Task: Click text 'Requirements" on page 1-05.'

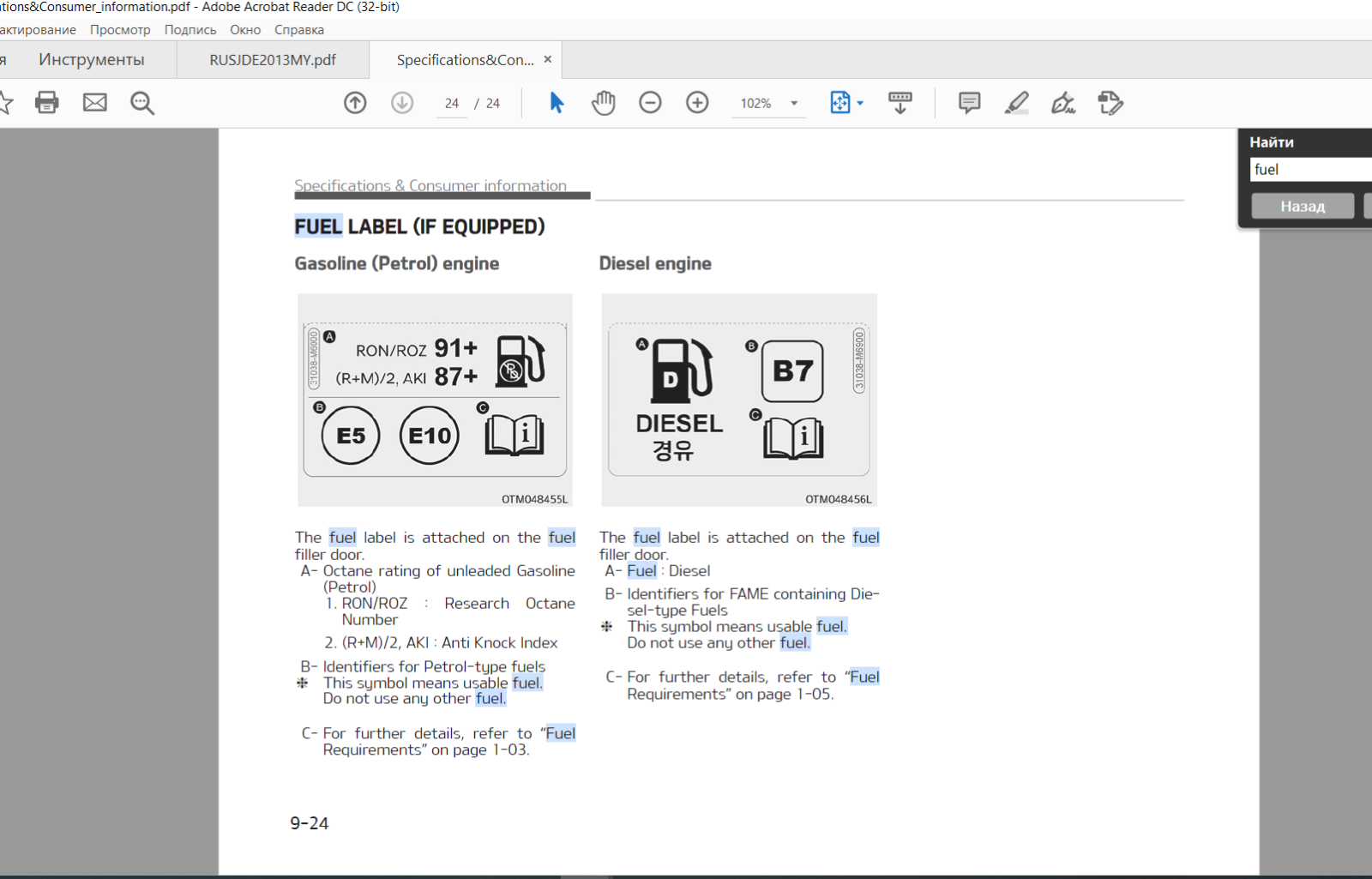Action: tap(730, 694)
